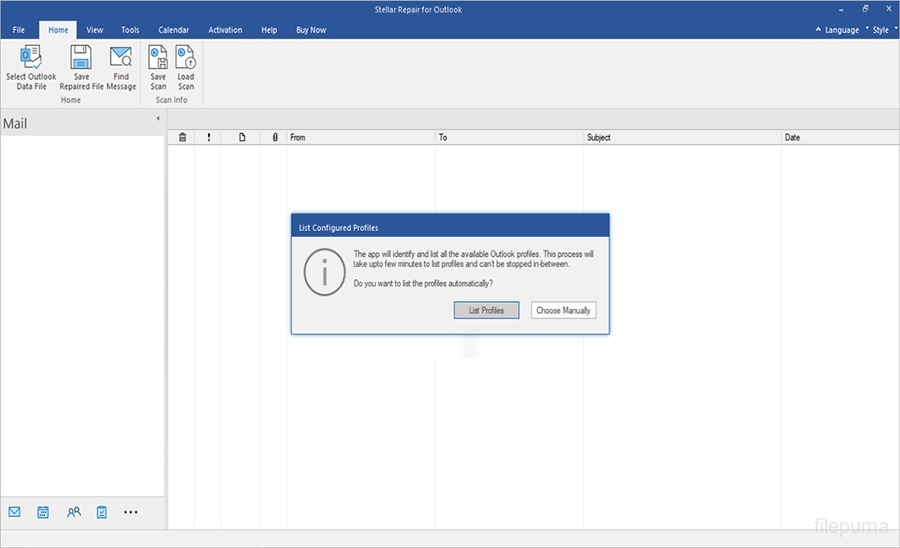
Task: Open the Help ribbon tab
Action: coord(269,30)
